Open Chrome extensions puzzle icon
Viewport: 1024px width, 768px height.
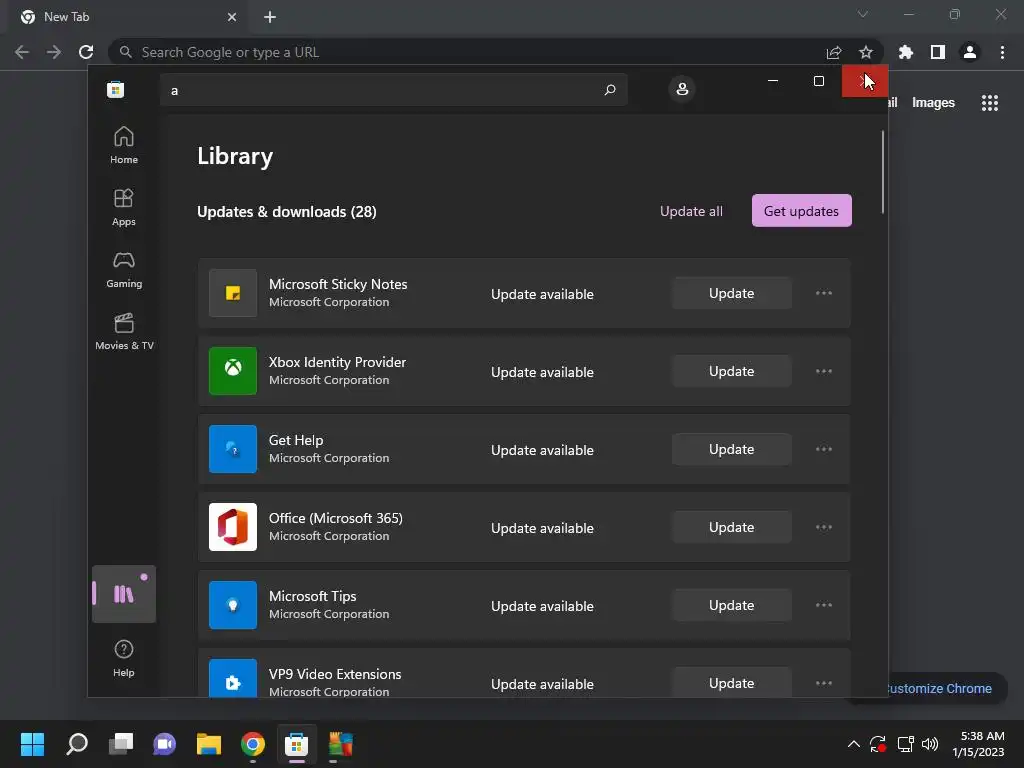(906, 52)
